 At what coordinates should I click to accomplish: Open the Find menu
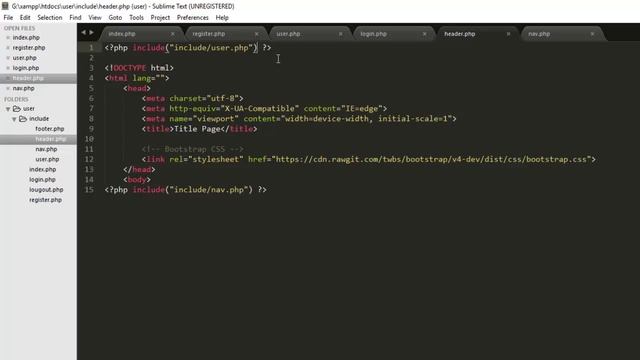tap(75, 18)
